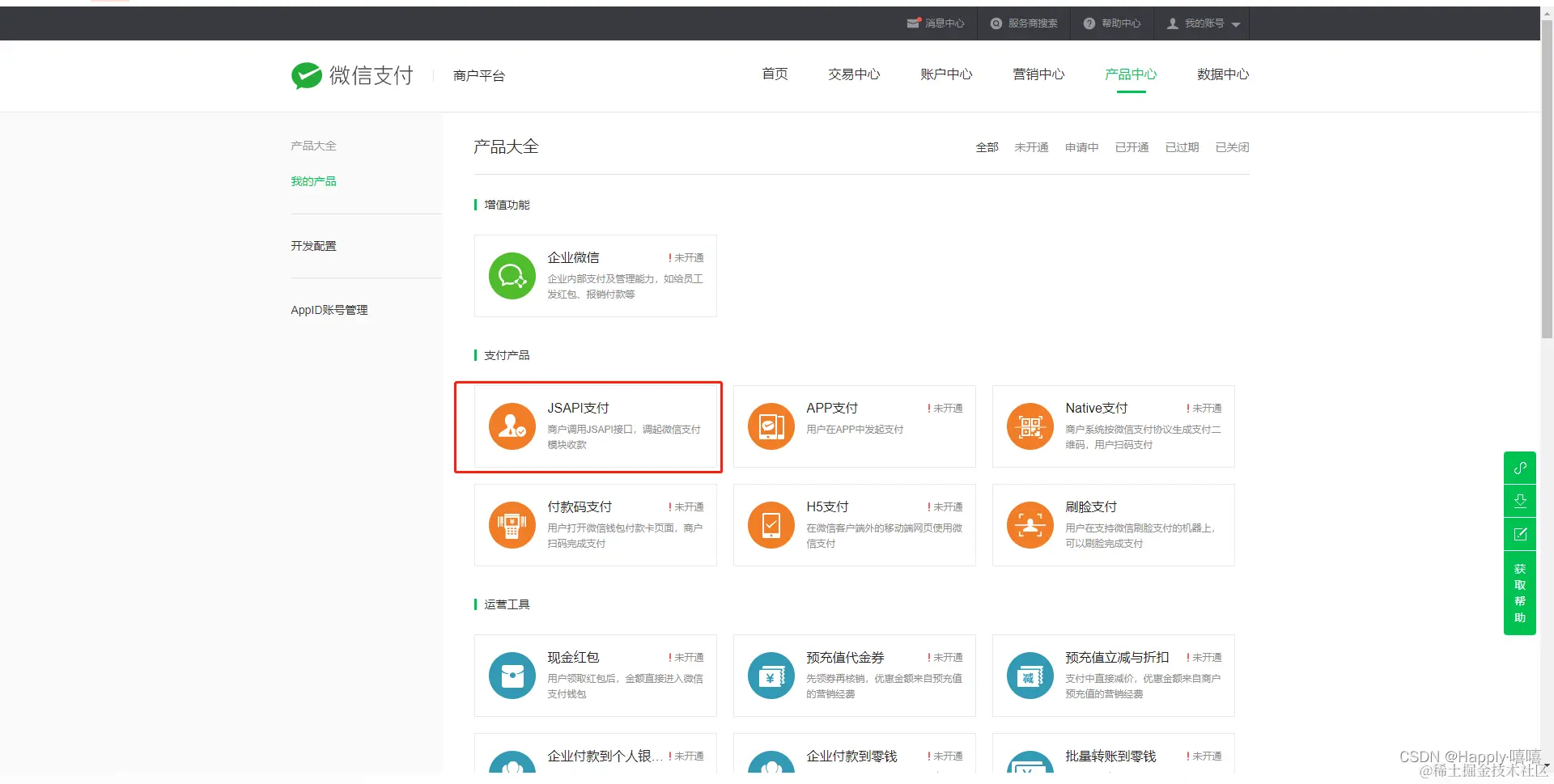This screenshot has width=1554, height=784.
Task: Select the 现金红包 icon
Action: pyautogui.click(x=512, y=676)
